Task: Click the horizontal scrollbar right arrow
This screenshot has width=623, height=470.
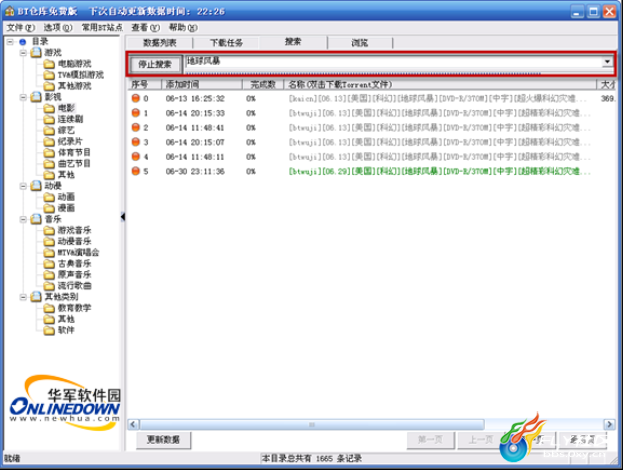Action: point(609,425)
